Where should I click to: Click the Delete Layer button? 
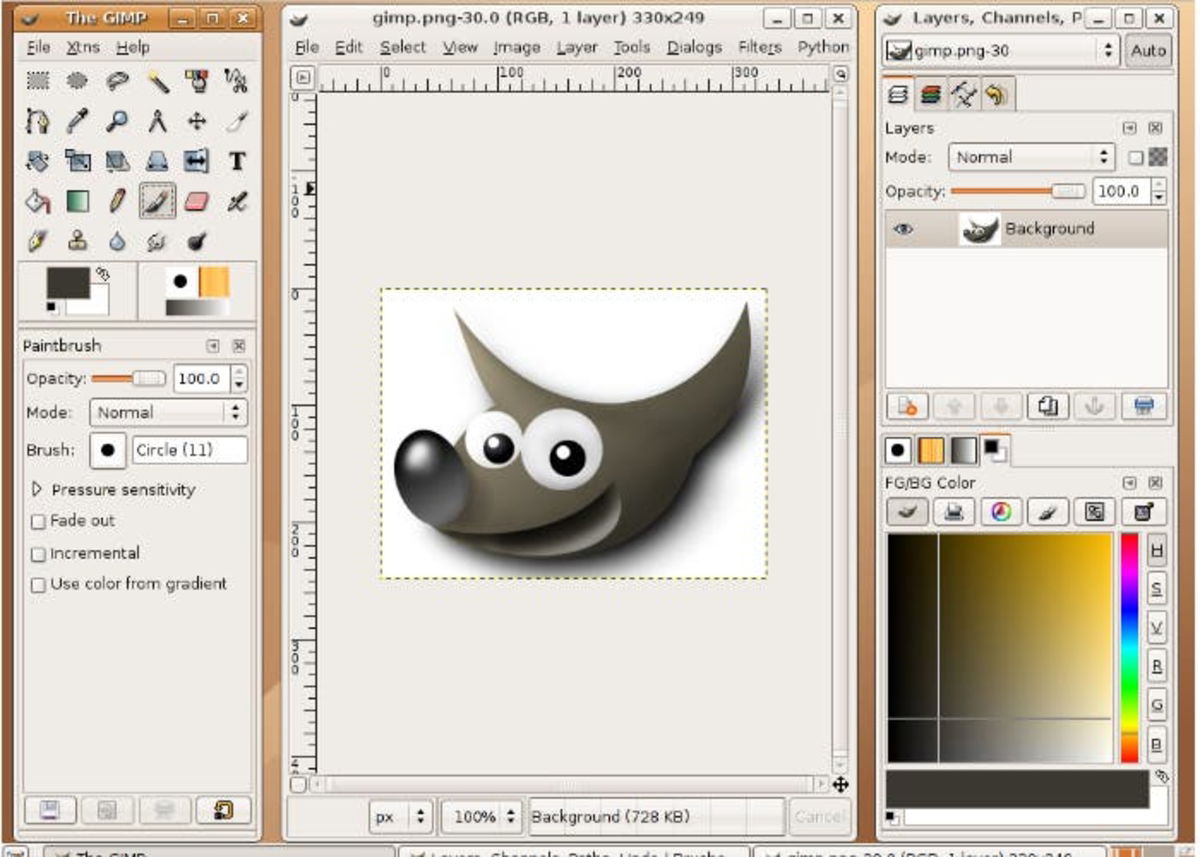pos(1144,406)
